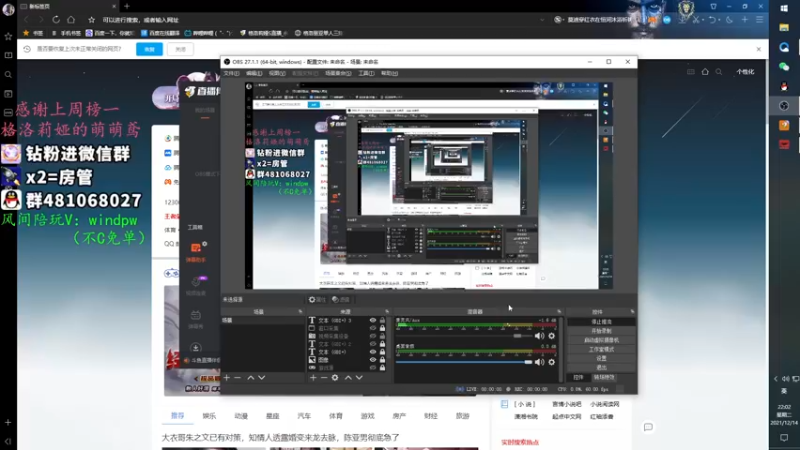800x450 pixels.
Task: Open source properties gear in Sources footer
Action: pos(335,378)
